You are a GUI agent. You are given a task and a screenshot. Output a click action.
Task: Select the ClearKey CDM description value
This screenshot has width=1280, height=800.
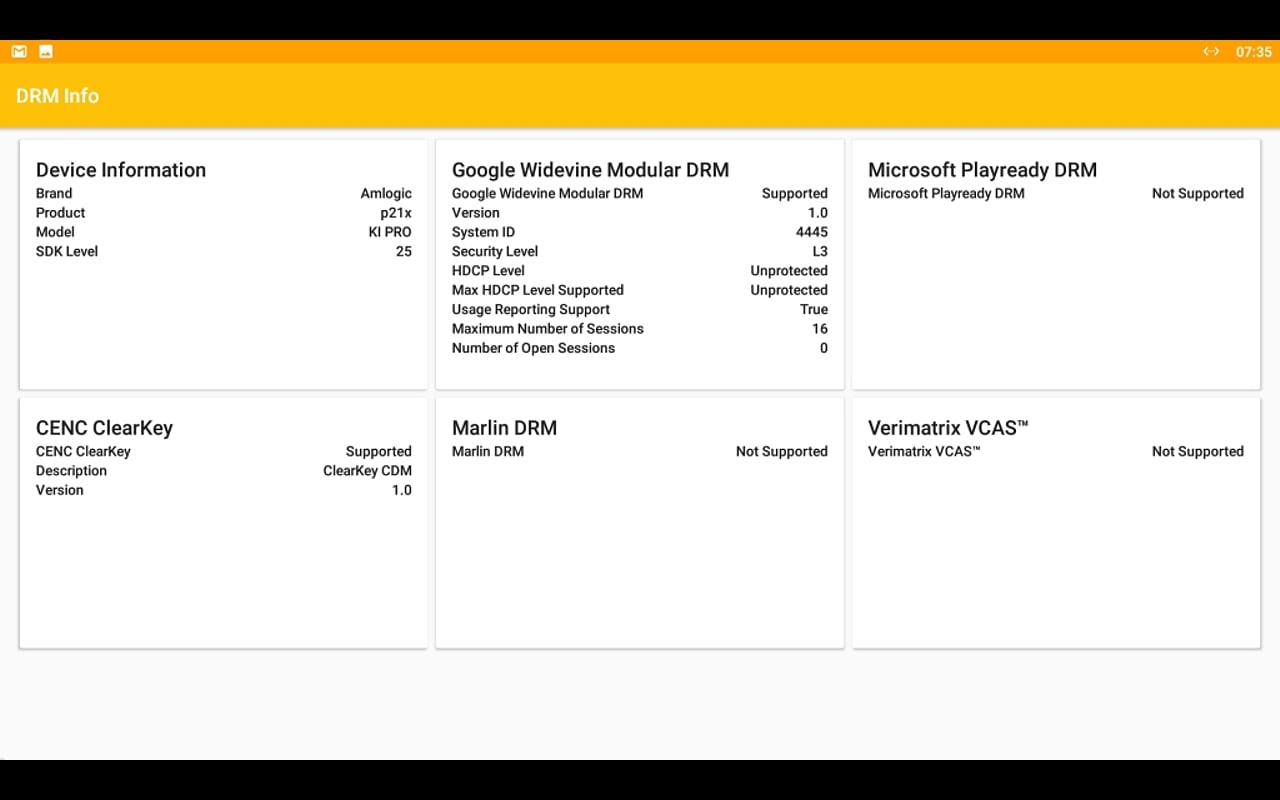click(x=367, y=471)
